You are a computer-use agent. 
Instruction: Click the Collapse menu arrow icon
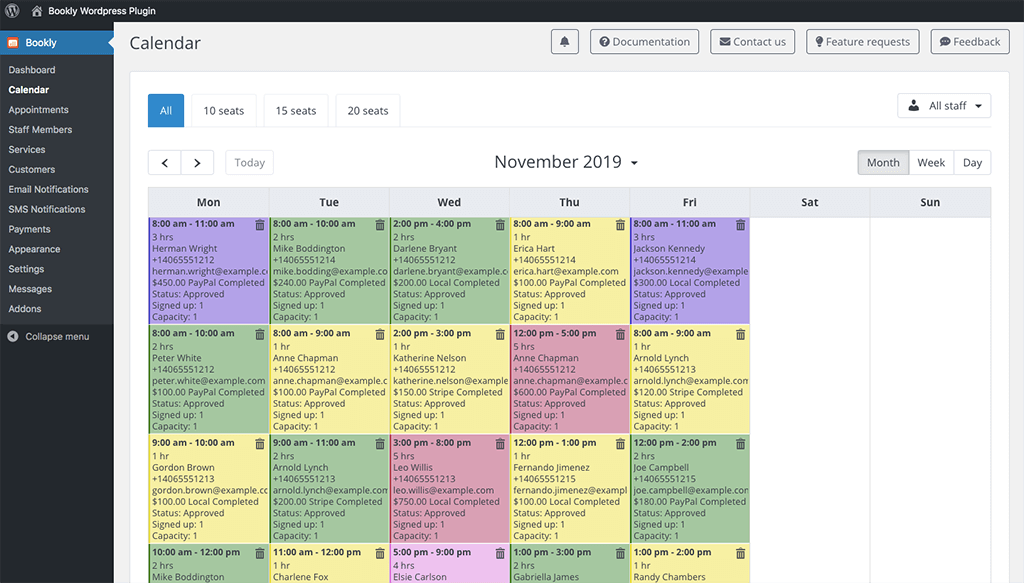coord(12,336)
